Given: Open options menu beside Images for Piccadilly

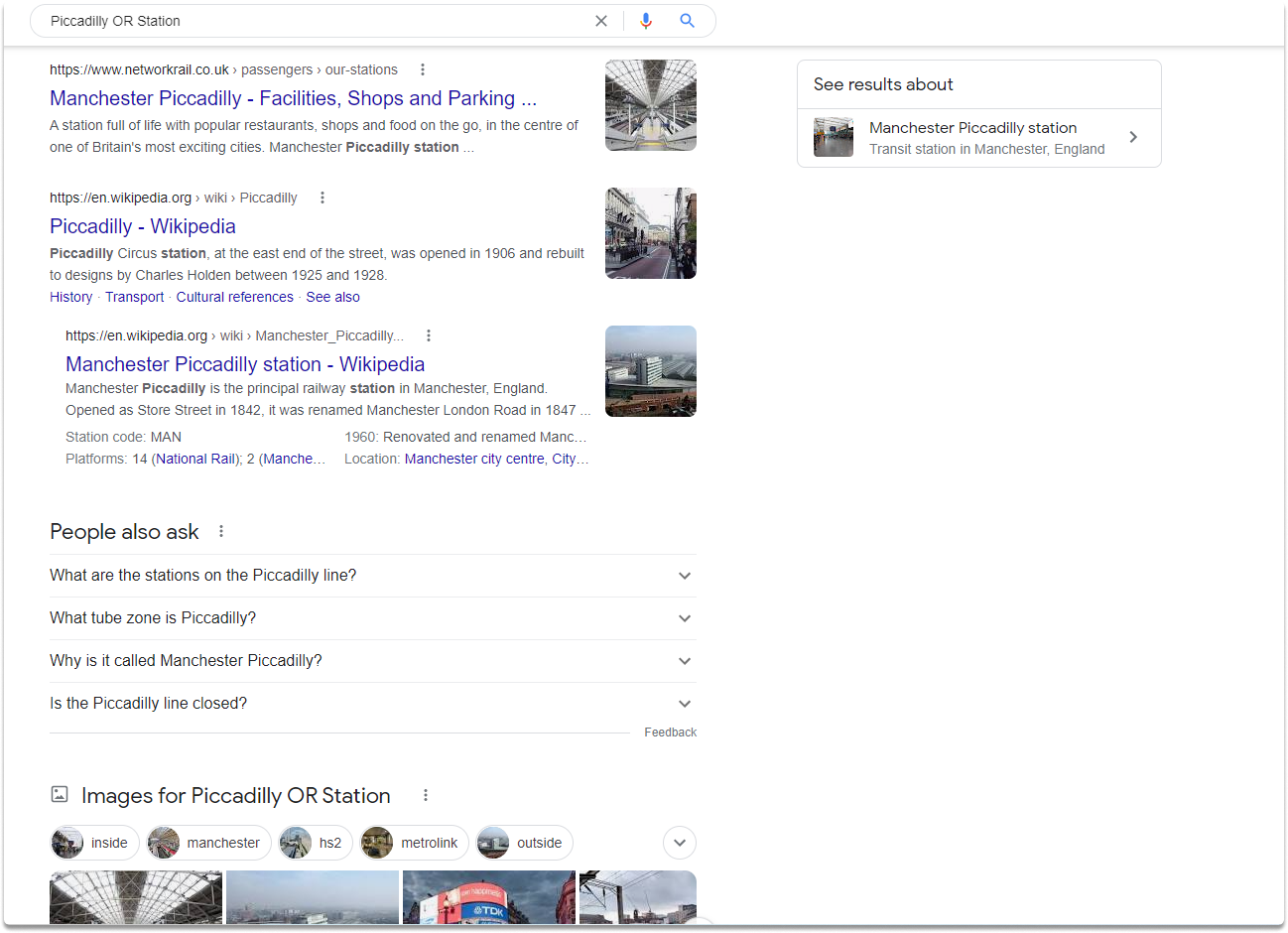Looking at the screenshot, I should coord(426,795).
